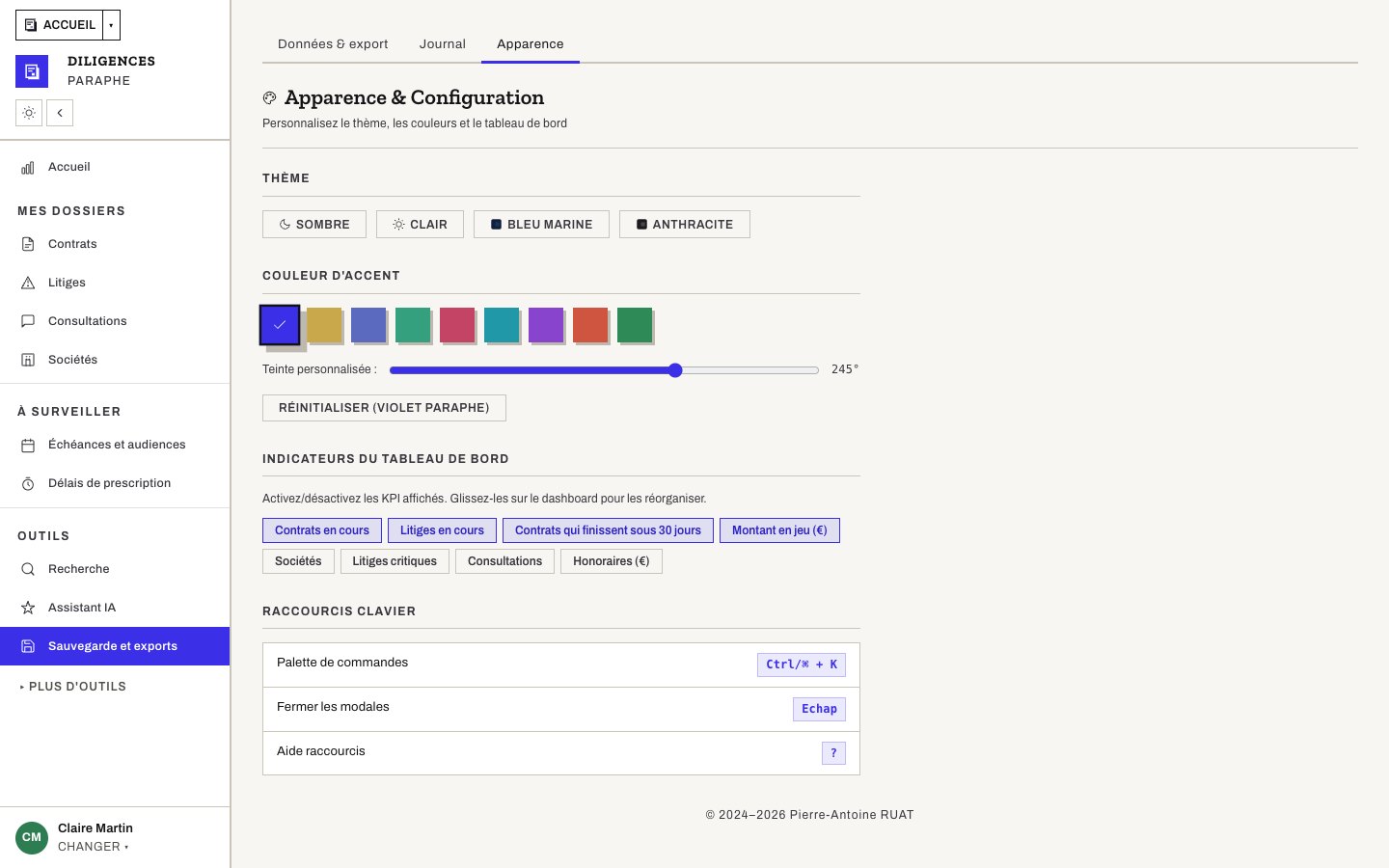
Task: Enable the Litiges critiques KPI chip
Action: pos(395,561)
